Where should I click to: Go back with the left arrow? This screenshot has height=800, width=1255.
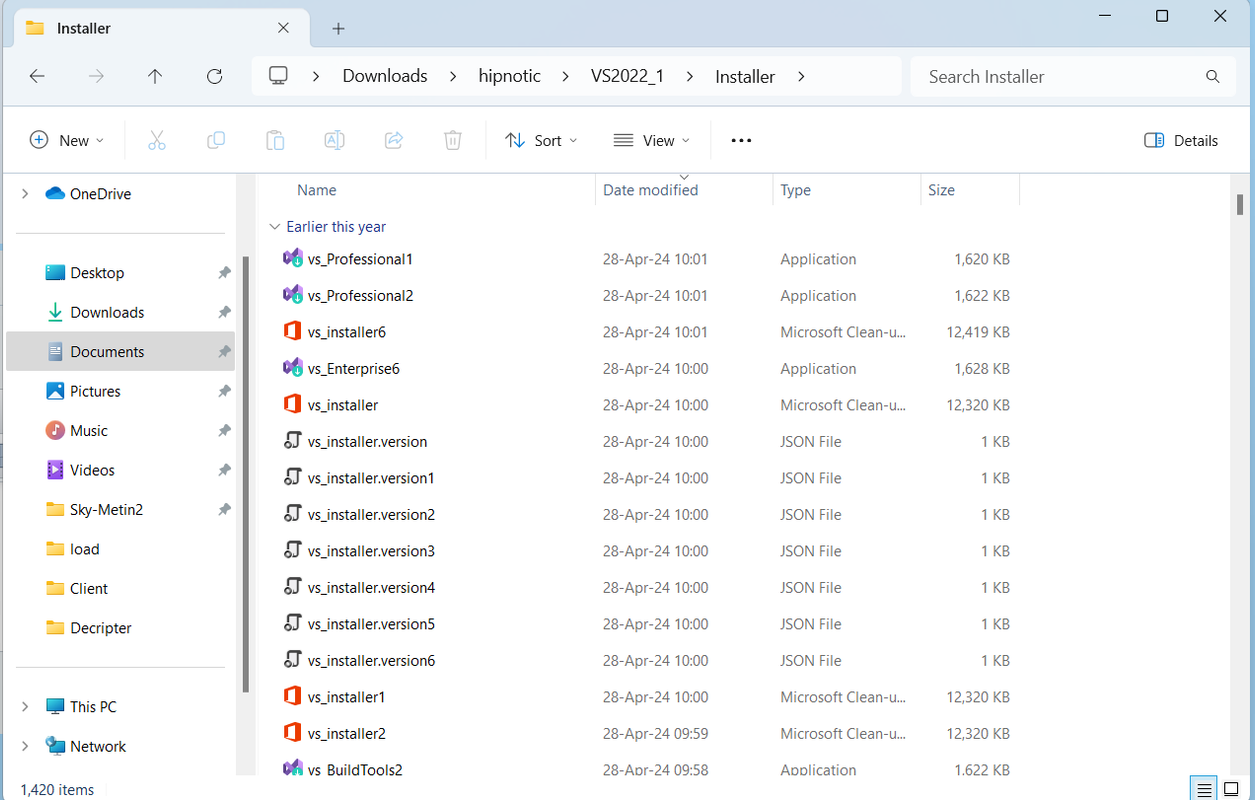[37, 76]
